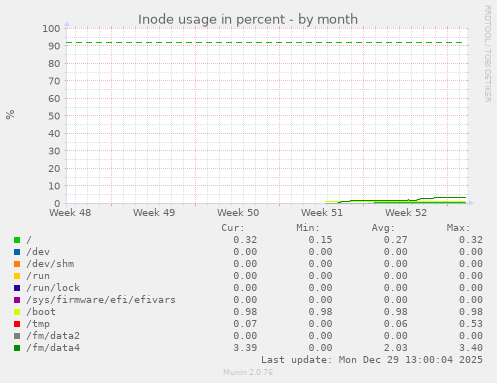497x383 pixels.
Task: Click the 'Week 50' x-axis label
Action: 238,213
